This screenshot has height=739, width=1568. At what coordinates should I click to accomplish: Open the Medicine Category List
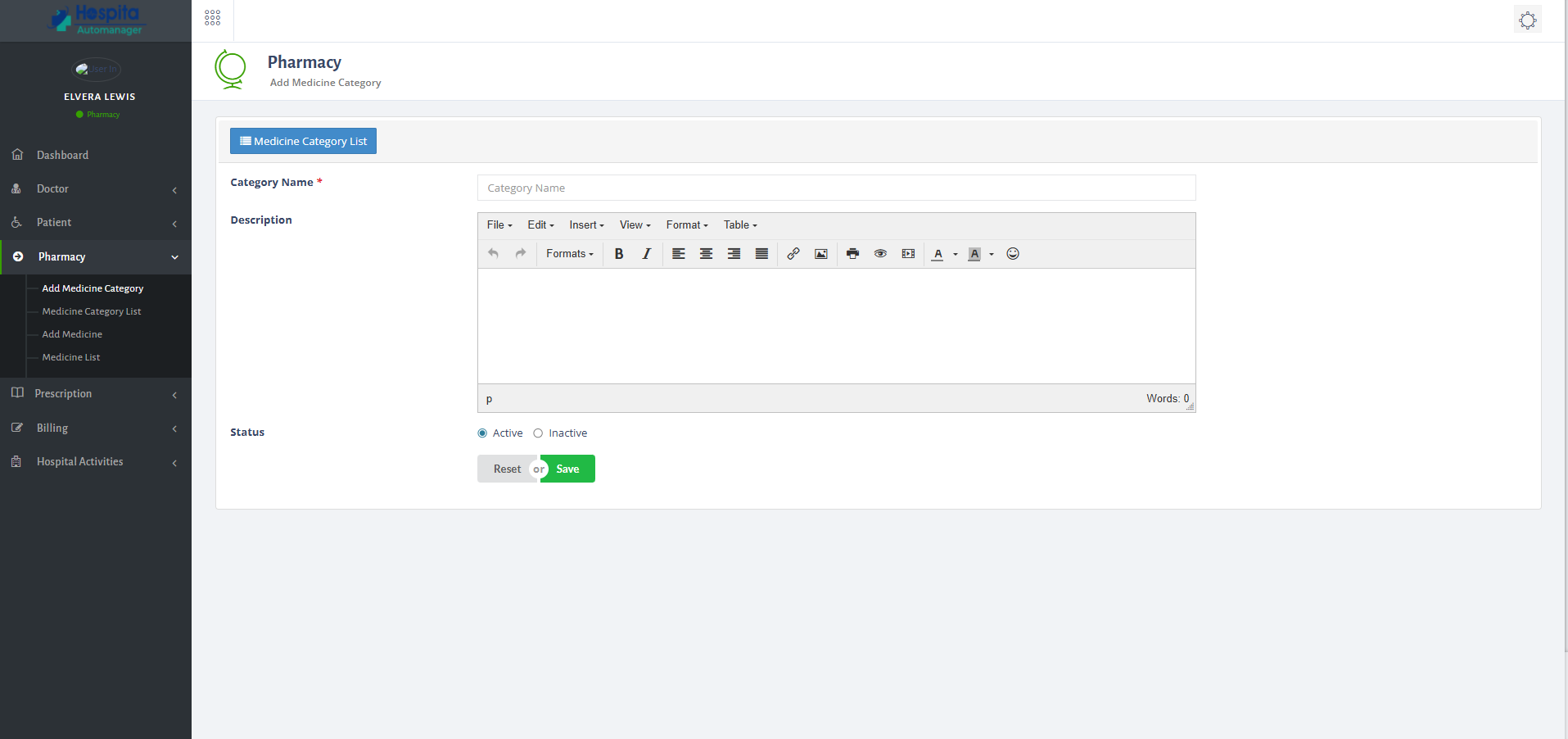tap(303, 140)
